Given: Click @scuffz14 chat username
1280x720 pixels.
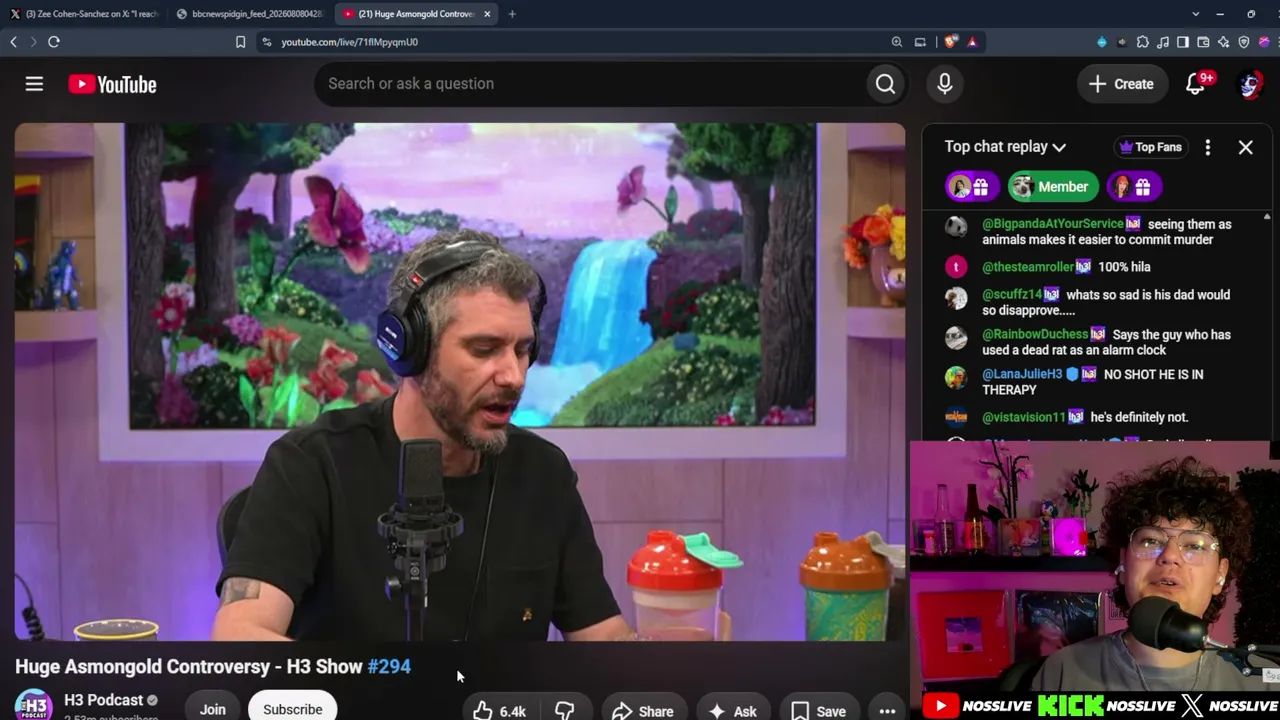Looking at the screenshot, I should coord(1012,295).
